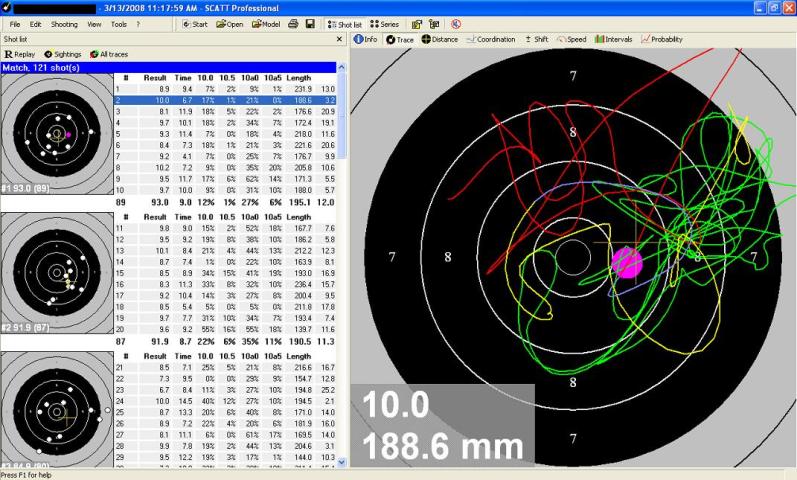Close the Shot list panel
The height and width of the screenshot is (480, 797).
click(x=340, y=39)
